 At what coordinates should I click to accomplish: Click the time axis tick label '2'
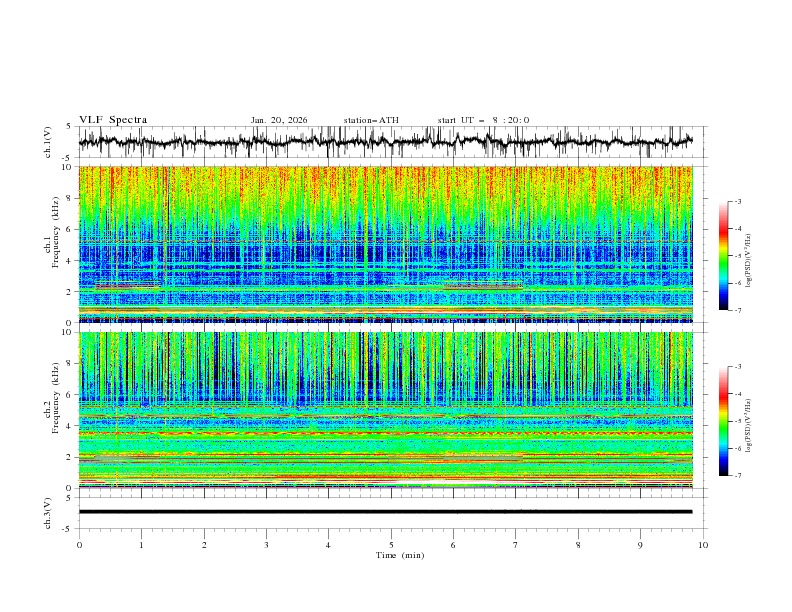(x=204, y=545)
